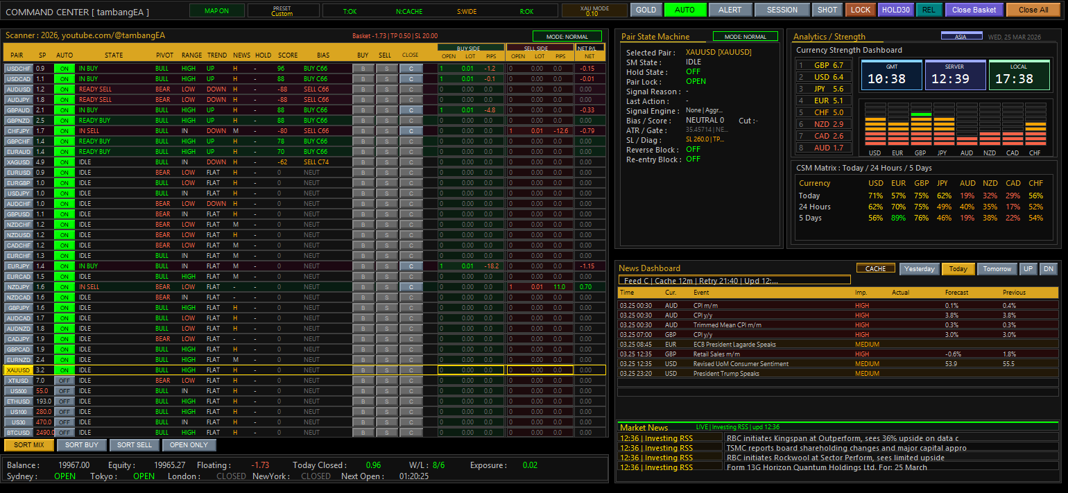Viewport: 1068px width, 493px height.
Task: Toggle the ALERT button
Action: 731,10
